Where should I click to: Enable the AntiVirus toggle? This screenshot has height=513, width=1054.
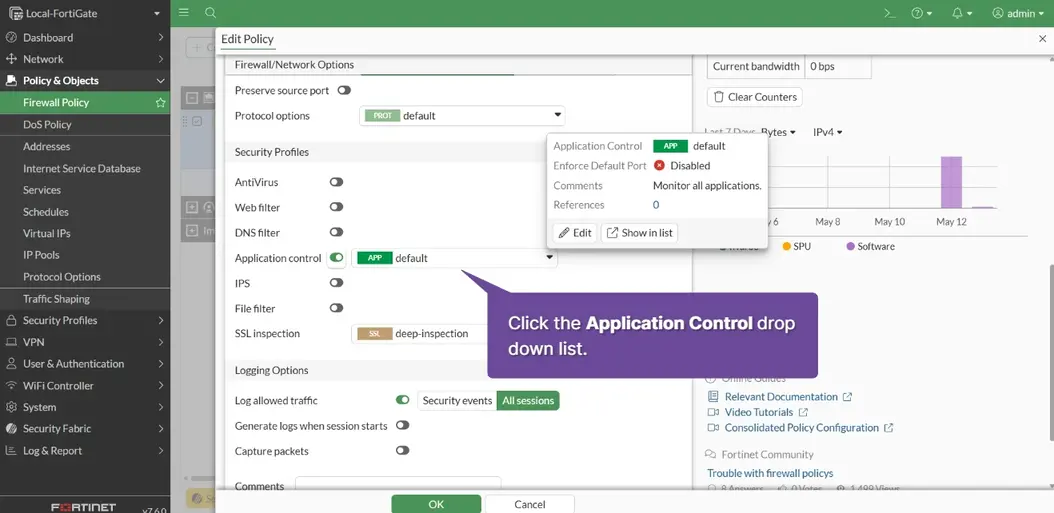coord(336,182)
